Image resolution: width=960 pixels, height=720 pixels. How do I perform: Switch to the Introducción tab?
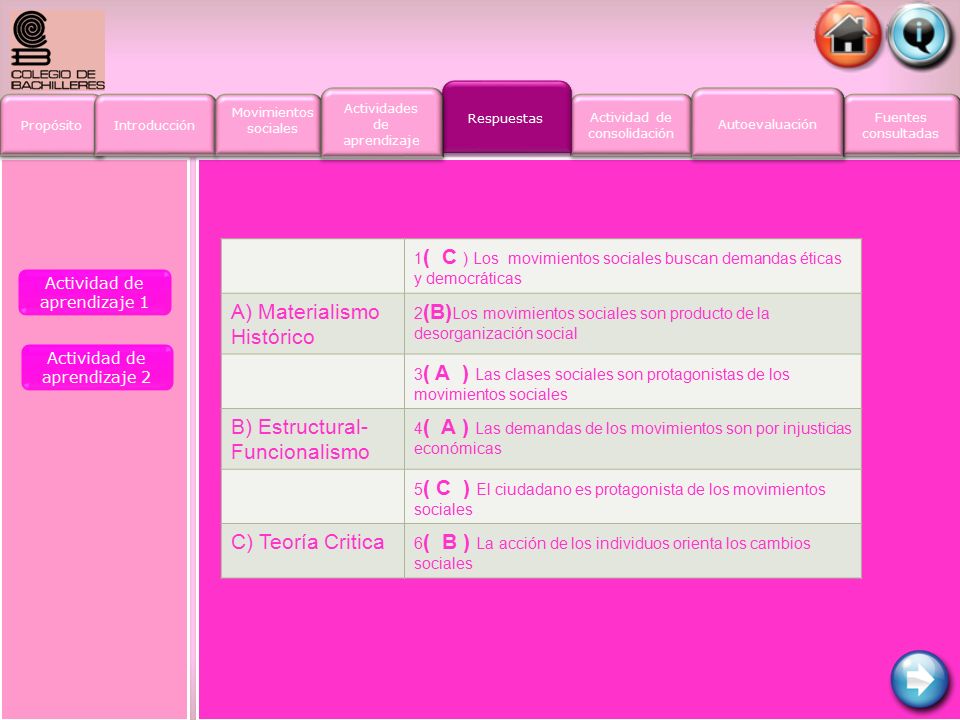tap(155, 126)
